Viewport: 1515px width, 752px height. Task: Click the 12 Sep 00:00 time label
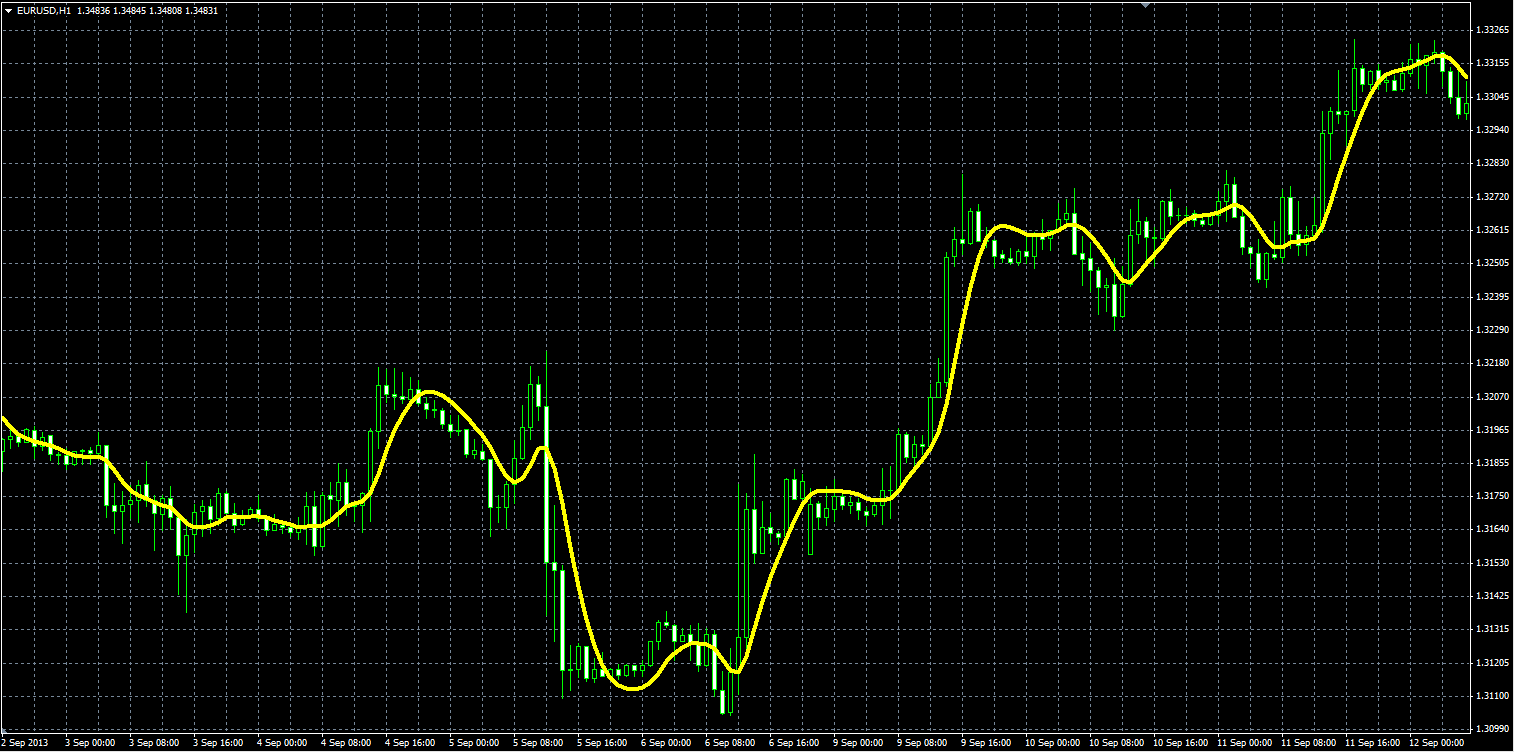tap(1435, 743)
